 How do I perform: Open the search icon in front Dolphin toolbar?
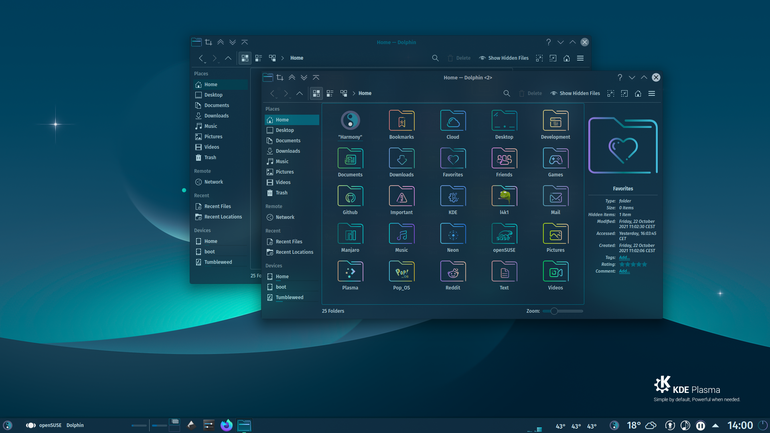click(x=506, y=93)
